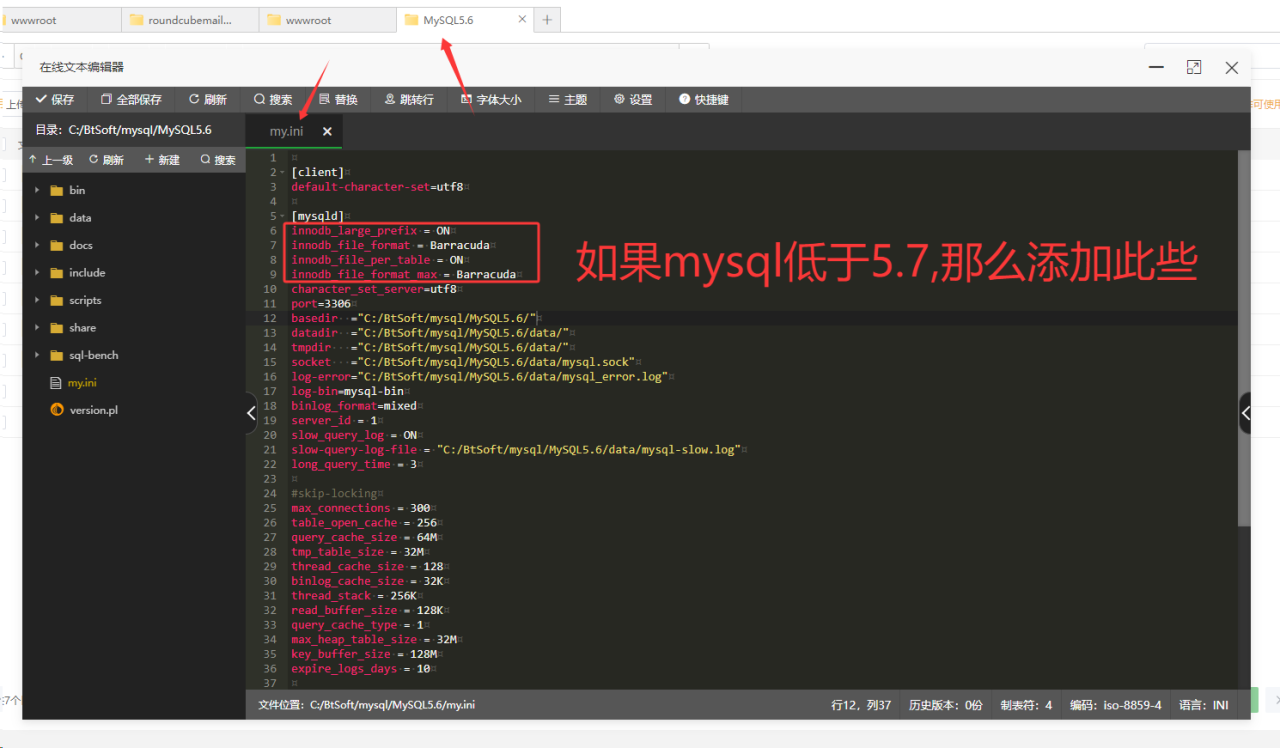Open the Search (搜索) toolbar tool
1280x748 pixels.
[x=273, y=100]
